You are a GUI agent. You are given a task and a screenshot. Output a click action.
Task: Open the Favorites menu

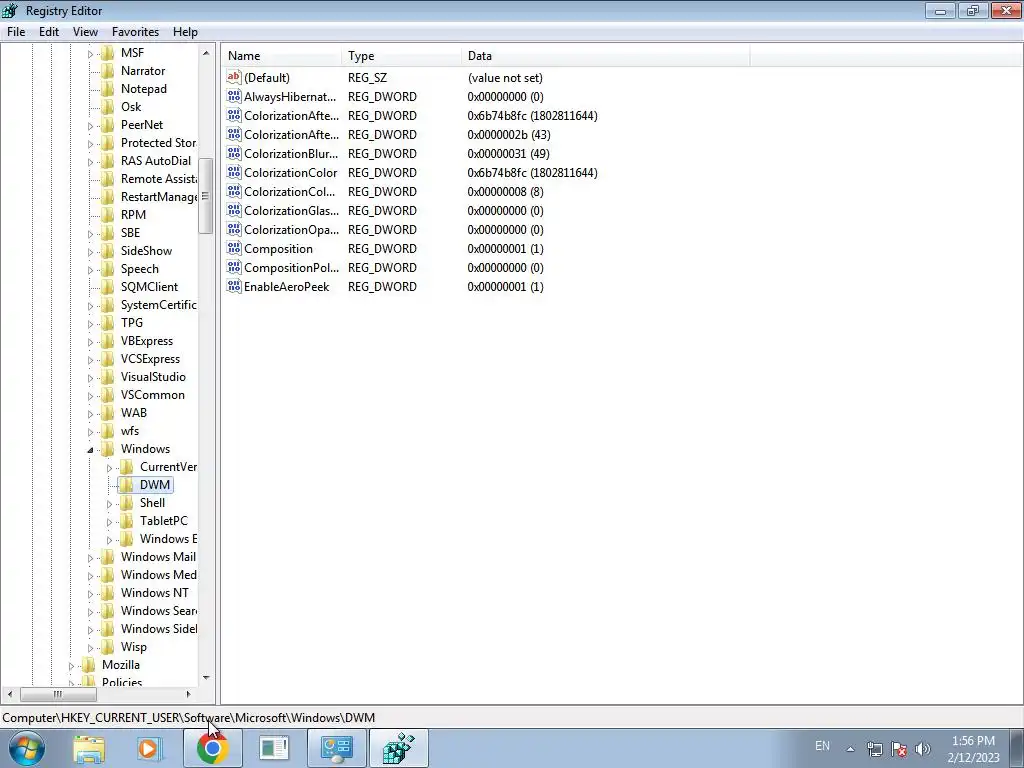click(x=135, y=32)
